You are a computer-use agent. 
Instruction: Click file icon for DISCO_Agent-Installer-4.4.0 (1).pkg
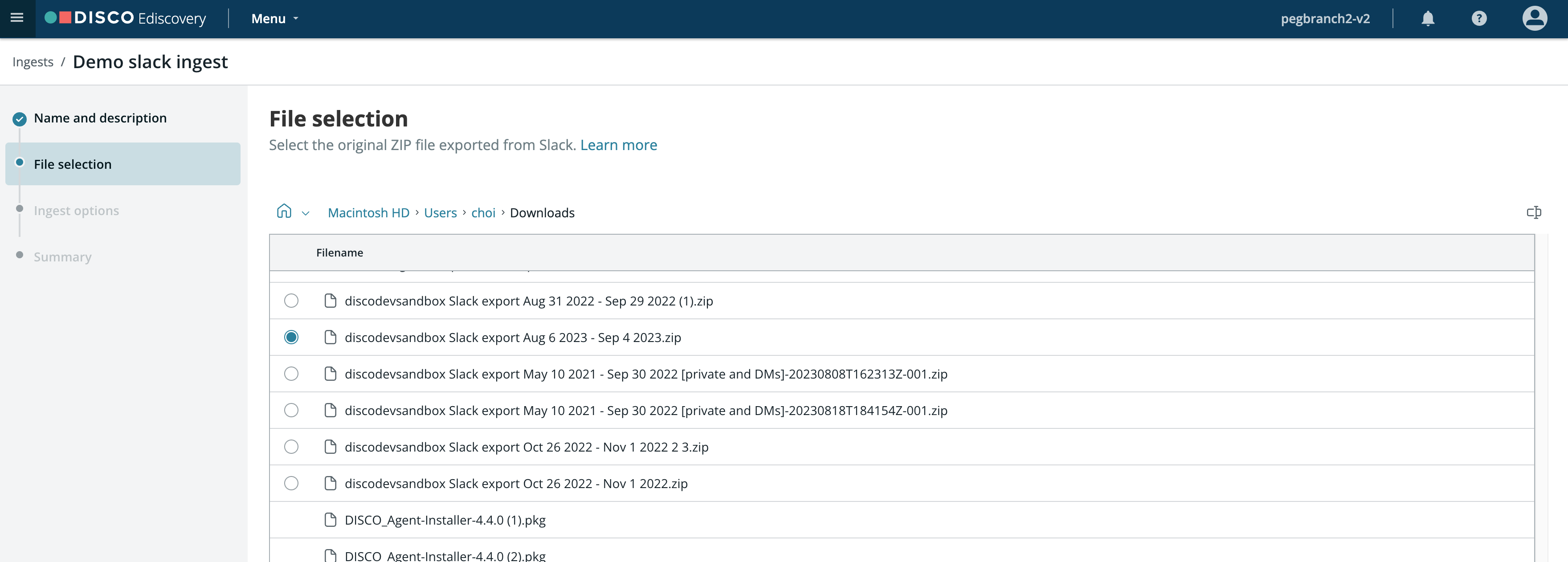(331, 520)
